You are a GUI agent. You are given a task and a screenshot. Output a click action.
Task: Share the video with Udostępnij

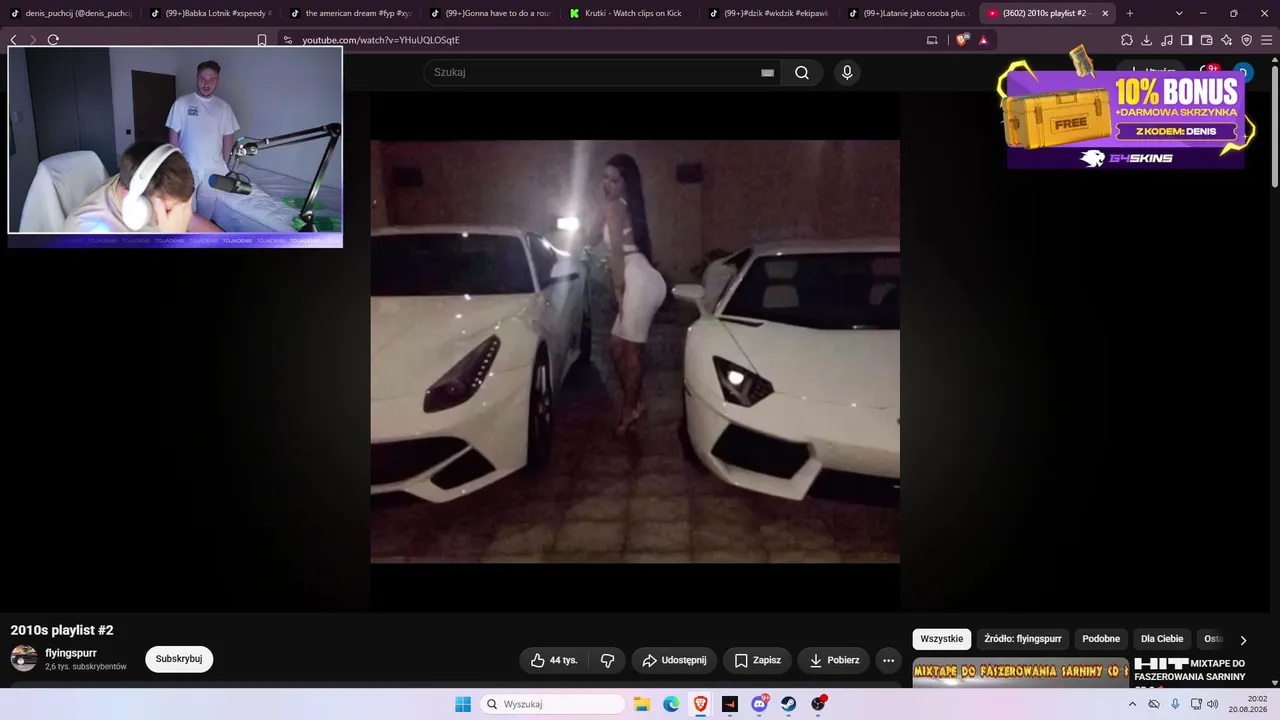tap(674, 660)
